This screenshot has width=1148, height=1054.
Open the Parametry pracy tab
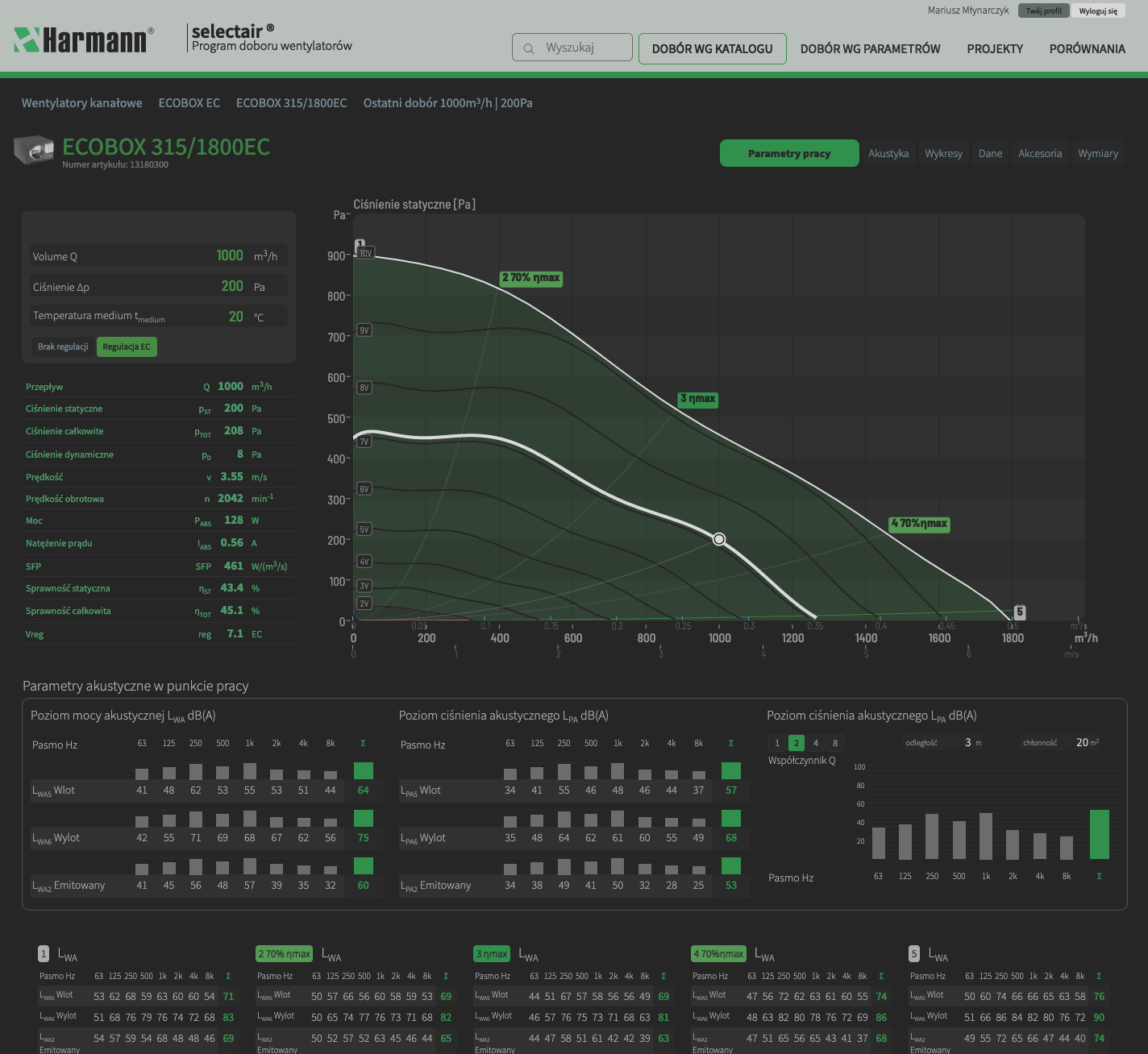point(789,153)
